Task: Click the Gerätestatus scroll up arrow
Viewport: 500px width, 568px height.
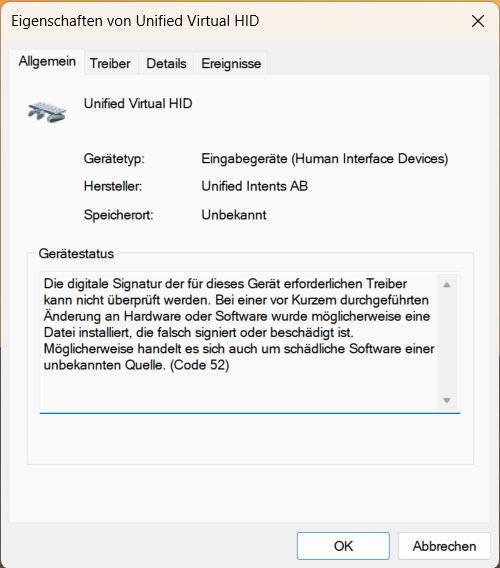Action: coord(447,285)
